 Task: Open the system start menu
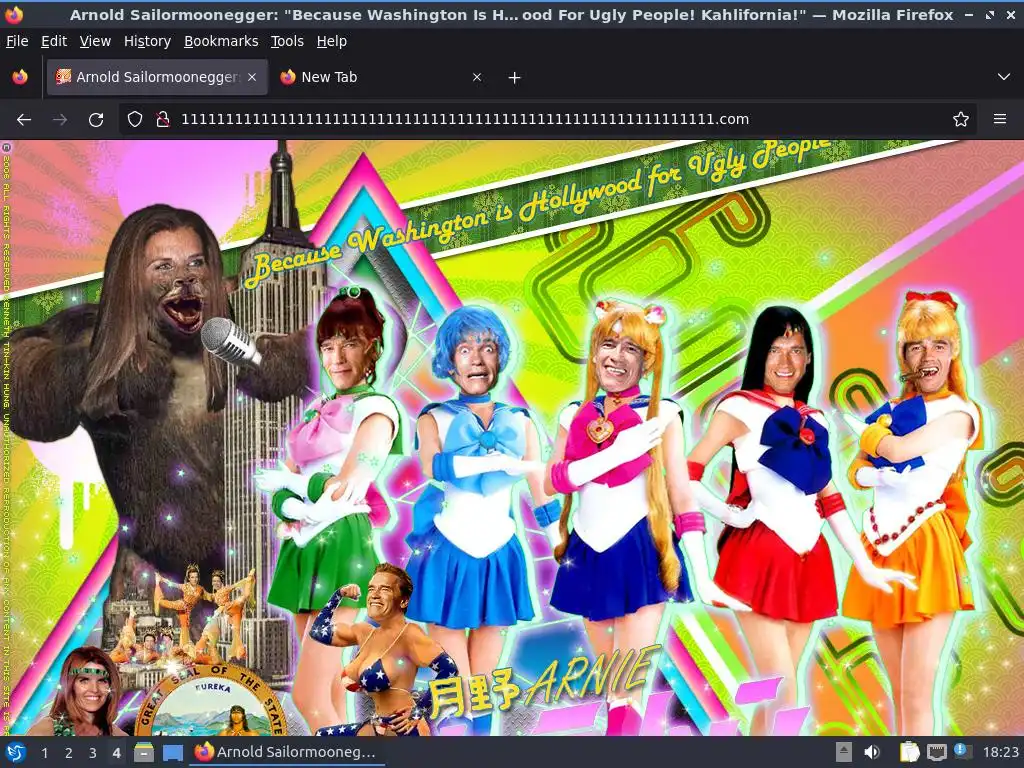tap(16, 753)
